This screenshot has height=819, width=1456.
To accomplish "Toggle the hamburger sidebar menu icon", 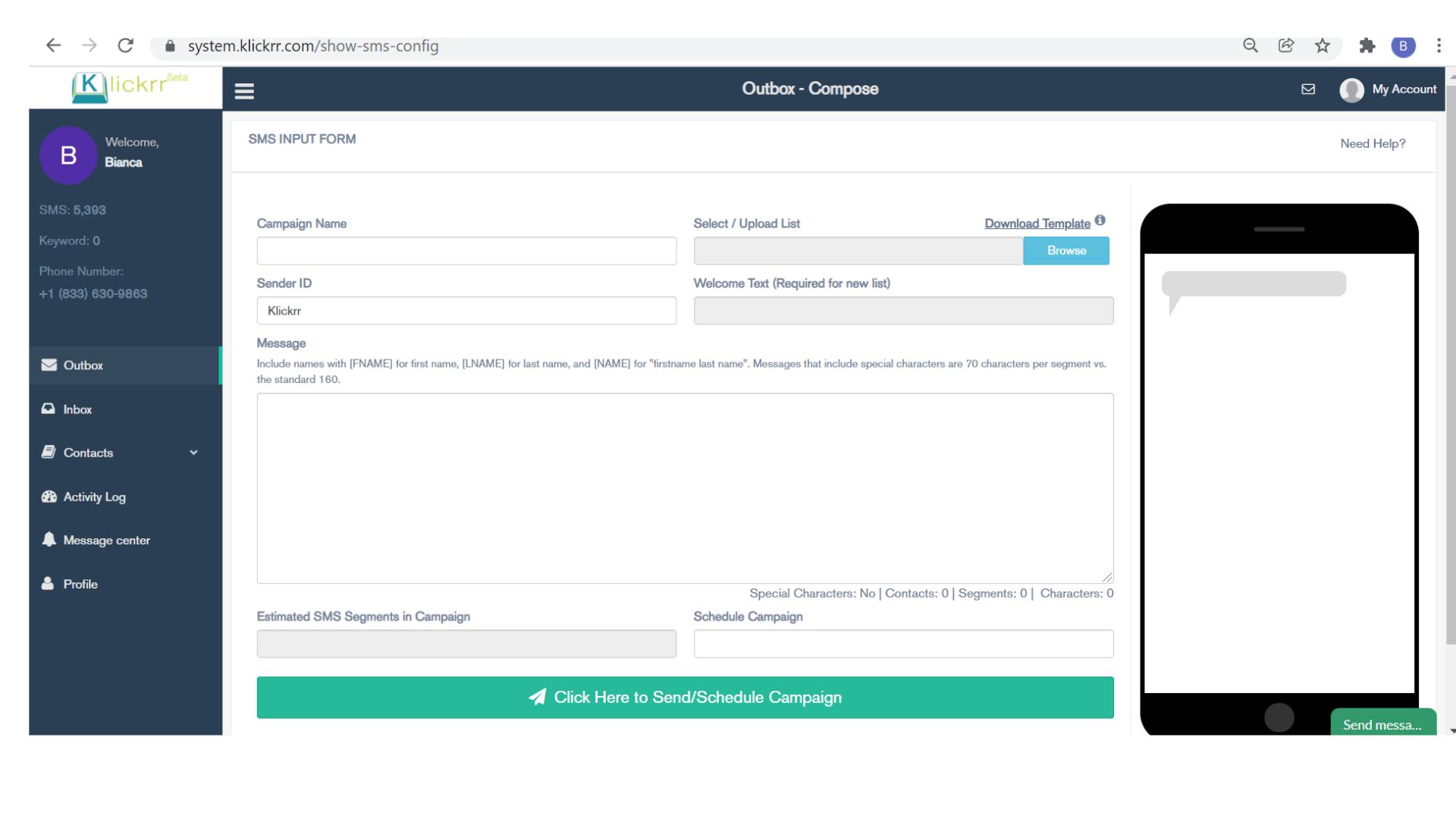I will coord(244,91).
